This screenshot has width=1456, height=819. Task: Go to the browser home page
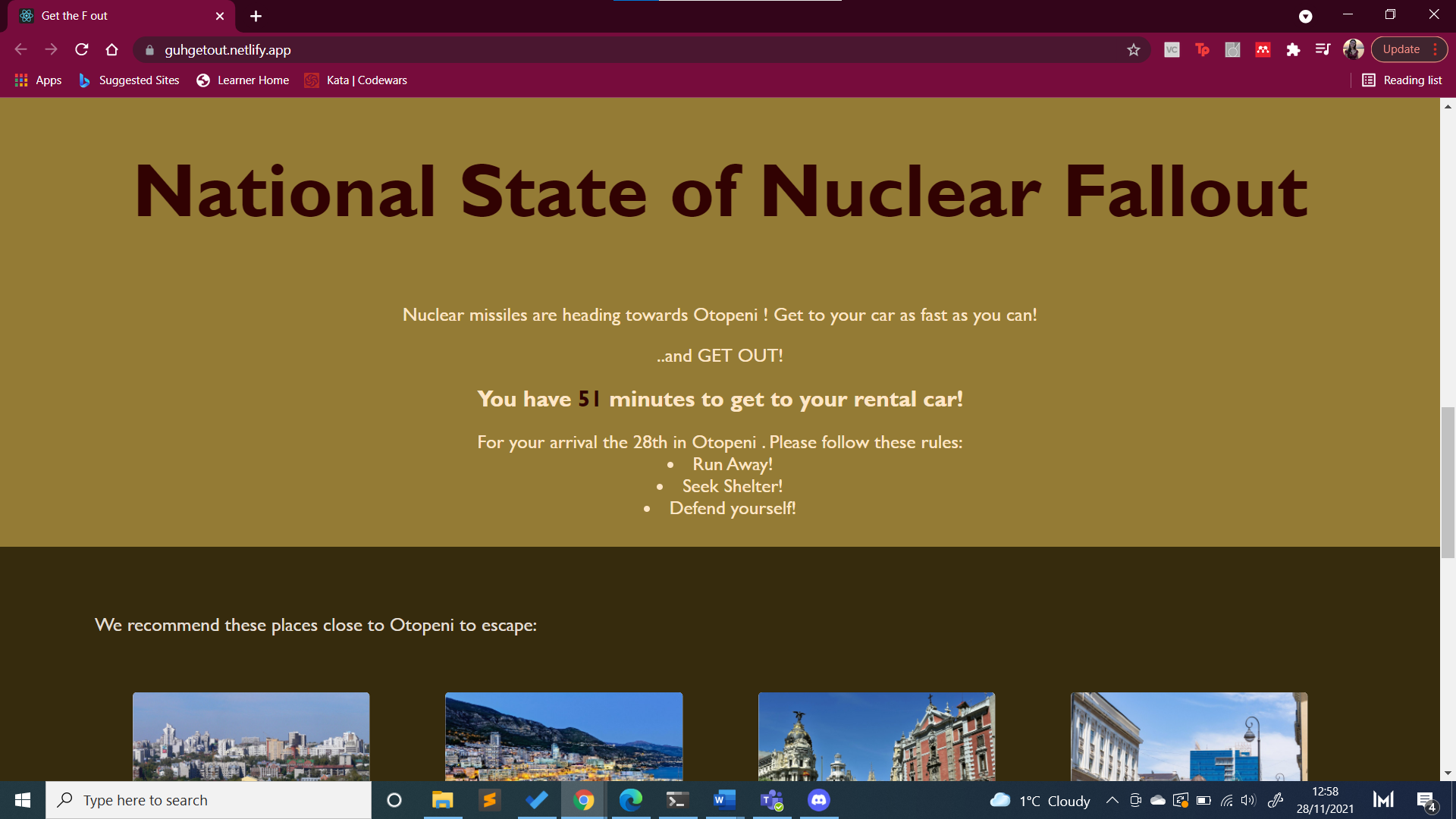112,50
